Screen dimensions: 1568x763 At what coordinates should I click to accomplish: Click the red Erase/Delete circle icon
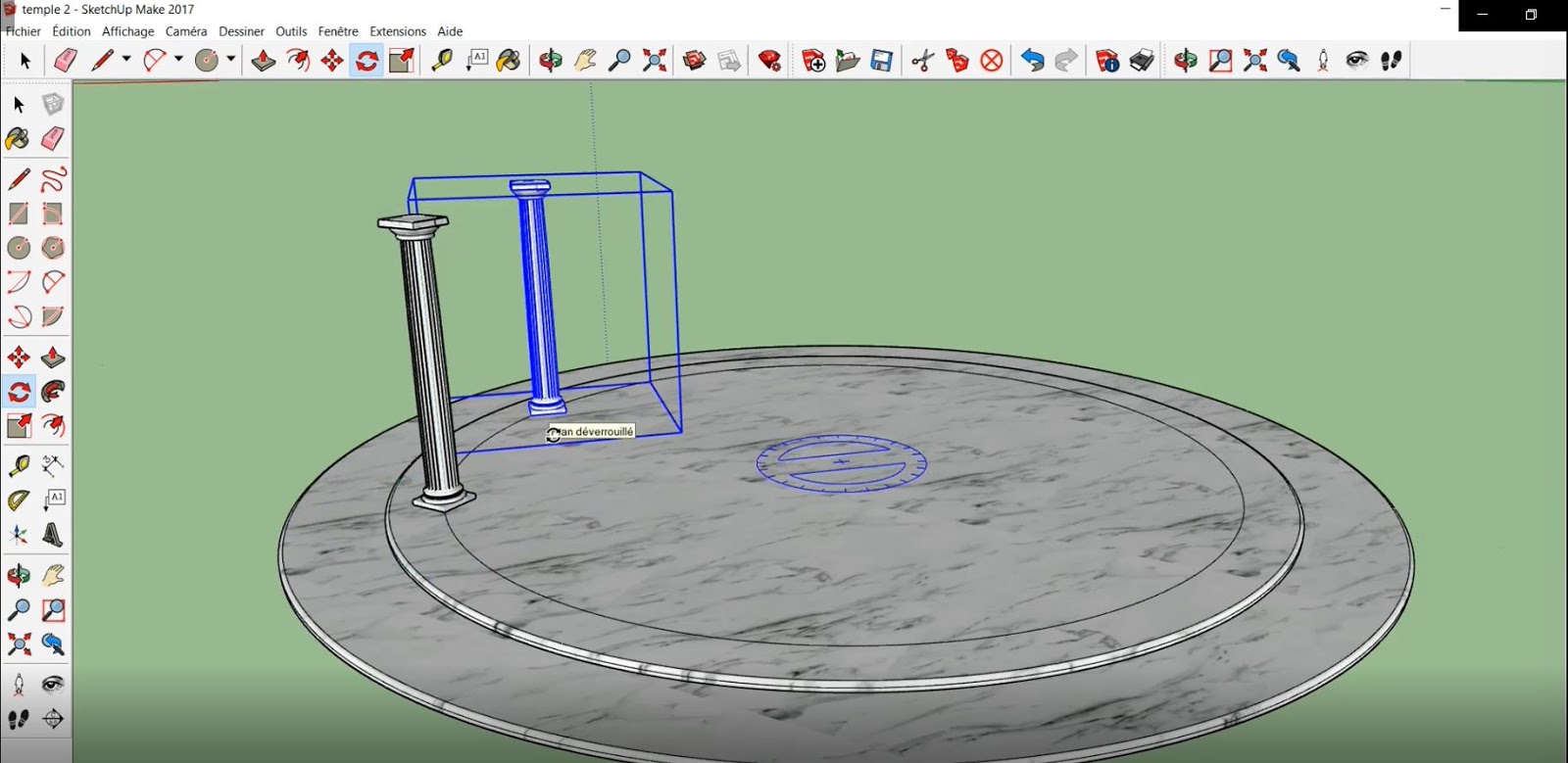click(x=992, y=61)
